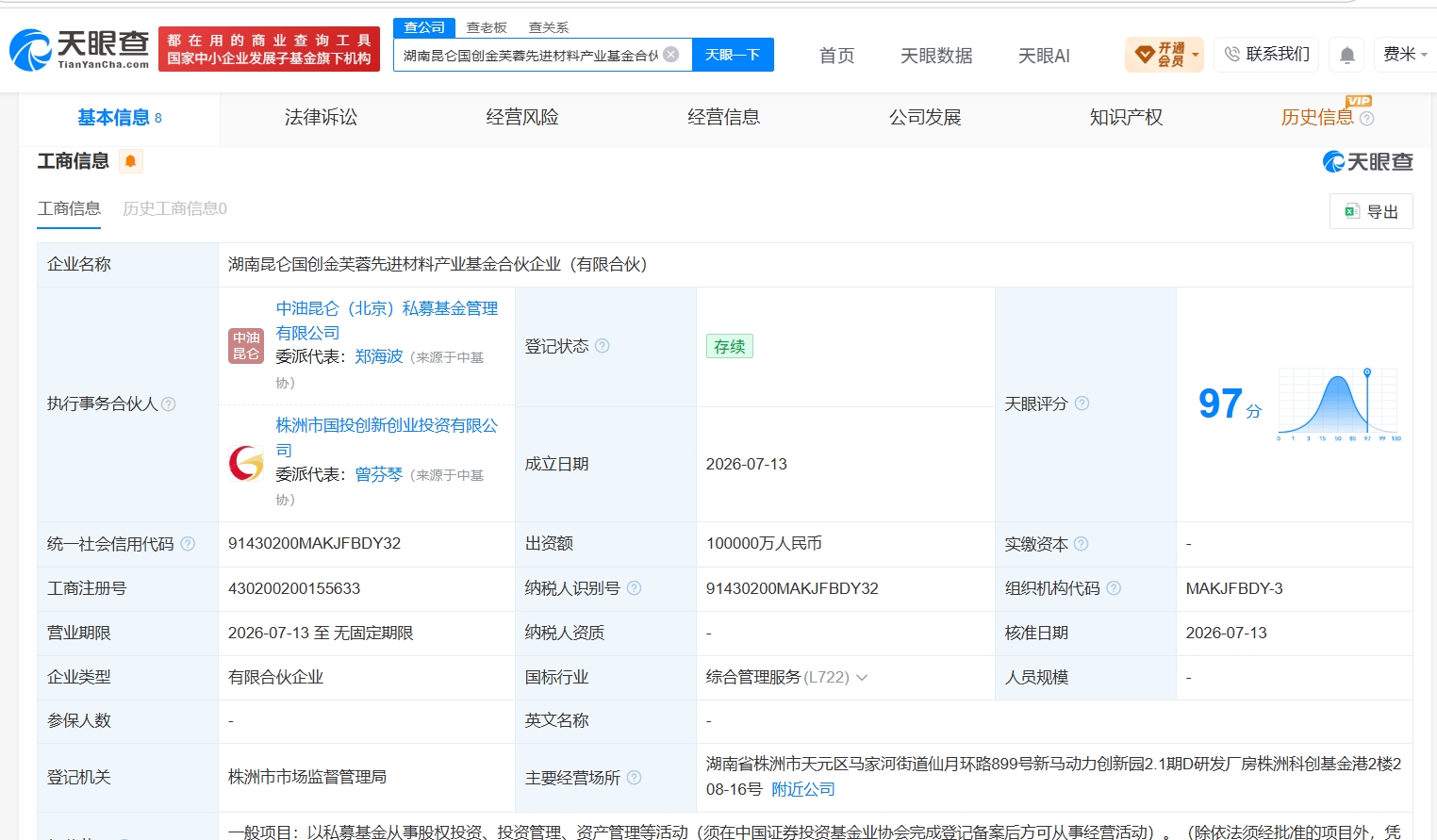Click the 株洲市市场监督管理局 cell

[x=307, y=778]
